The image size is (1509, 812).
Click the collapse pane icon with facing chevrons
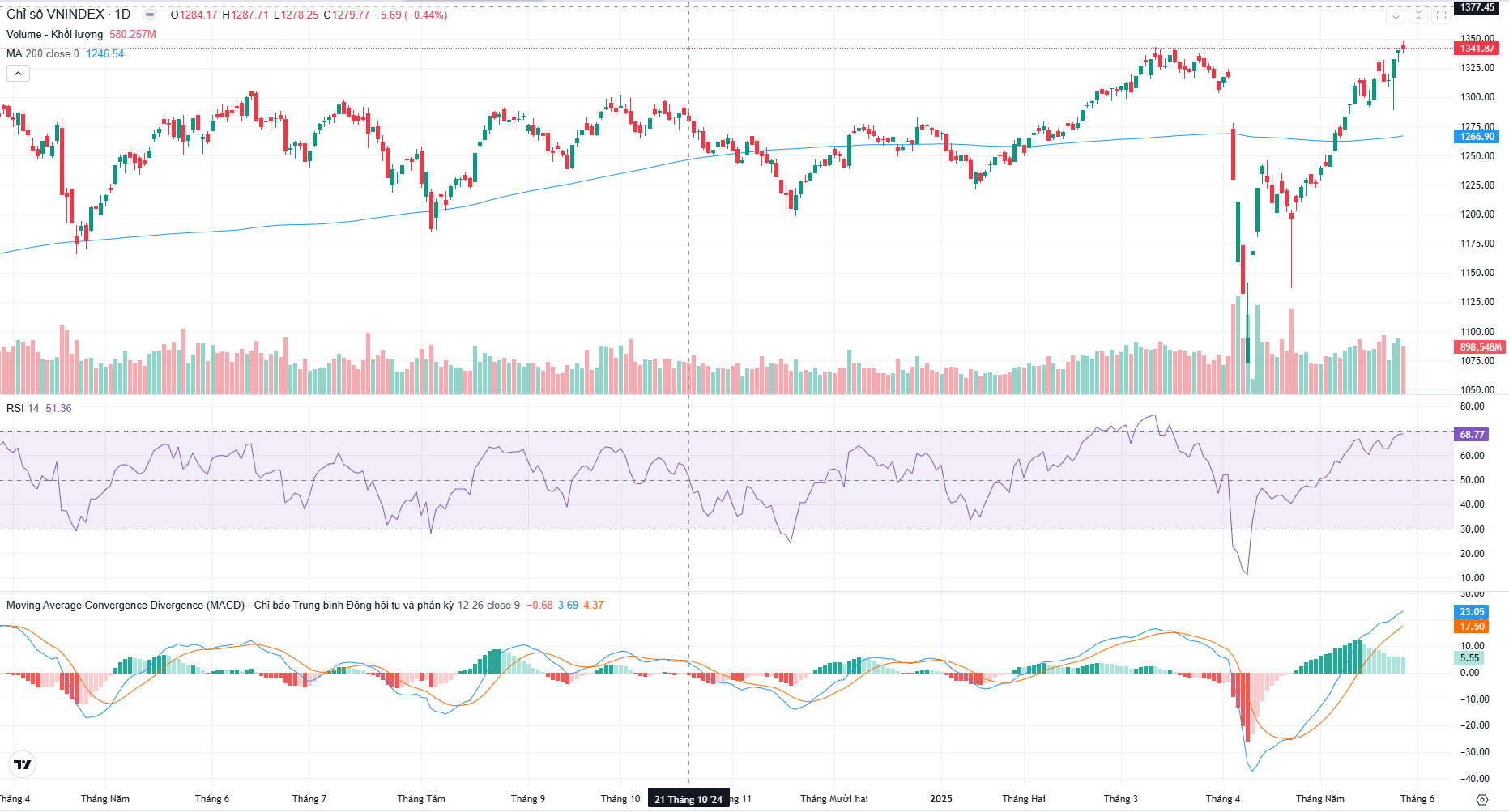click(1418, 15)
